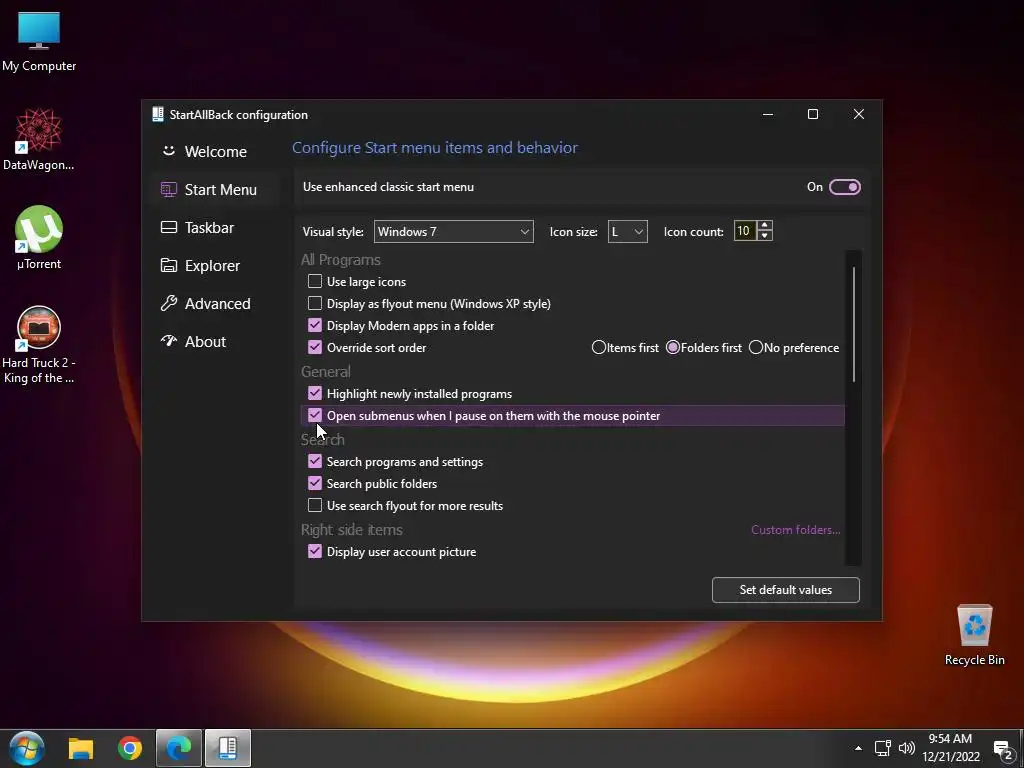Go to the Welcome section
The width and height of the screenshot is (1024, 768).
point(216,152)
